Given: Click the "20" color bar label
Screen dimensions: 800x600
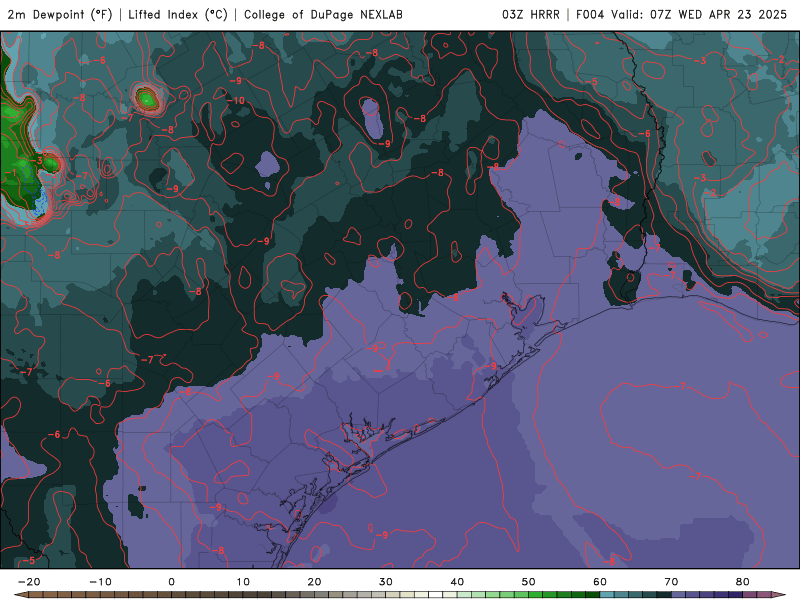Looking at the screenshot, I should coord(314,582).
